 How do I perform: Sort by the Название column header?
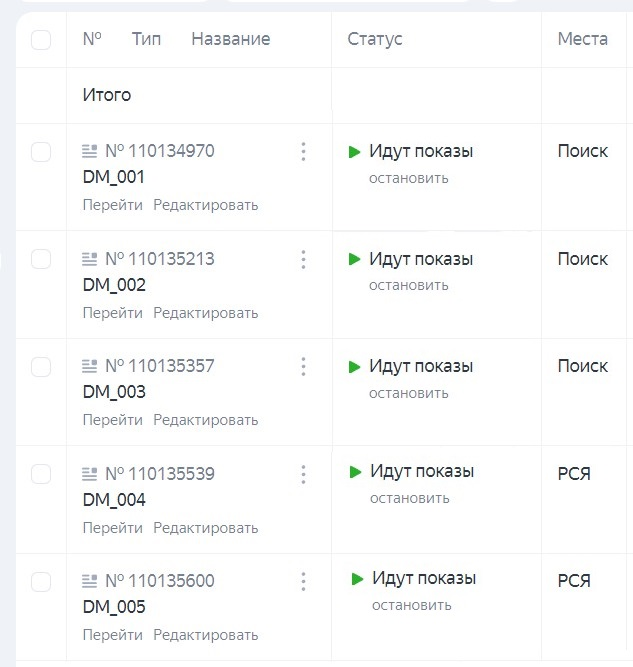point(230,39)
